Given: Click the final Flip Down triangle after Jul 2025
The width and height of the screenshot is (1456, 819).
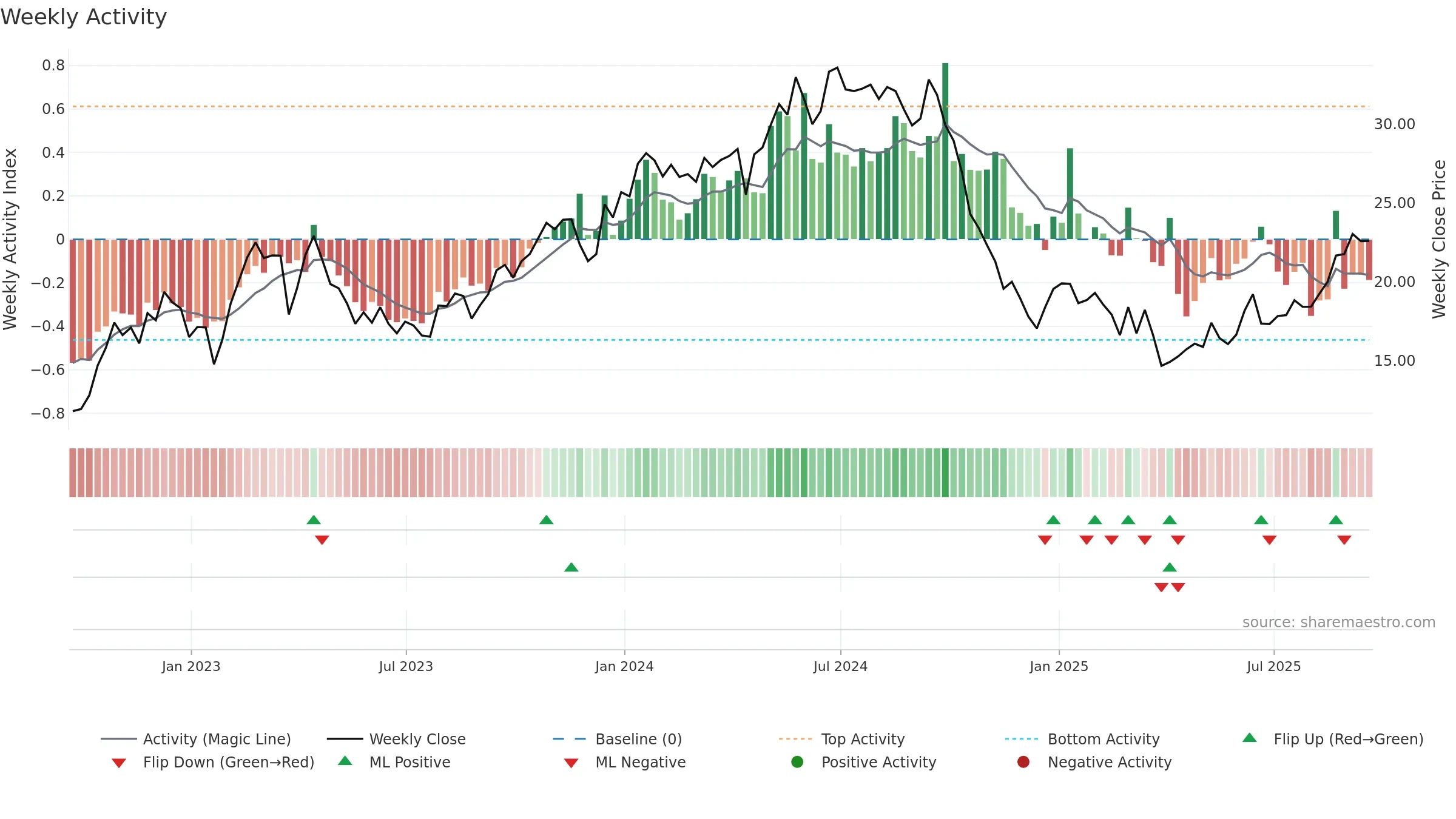Looking at the screenshot, I should (x=1344, y=540).
